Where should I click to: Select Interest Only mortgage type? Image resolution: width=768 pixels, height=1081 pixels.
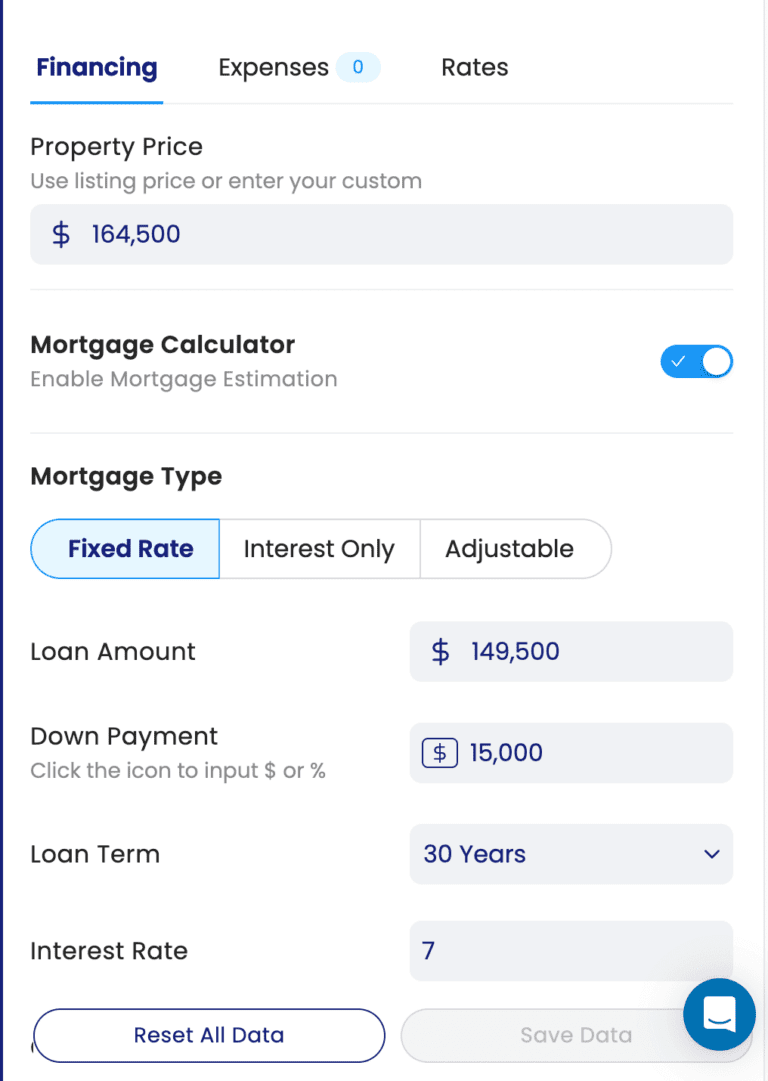[319, 549]
